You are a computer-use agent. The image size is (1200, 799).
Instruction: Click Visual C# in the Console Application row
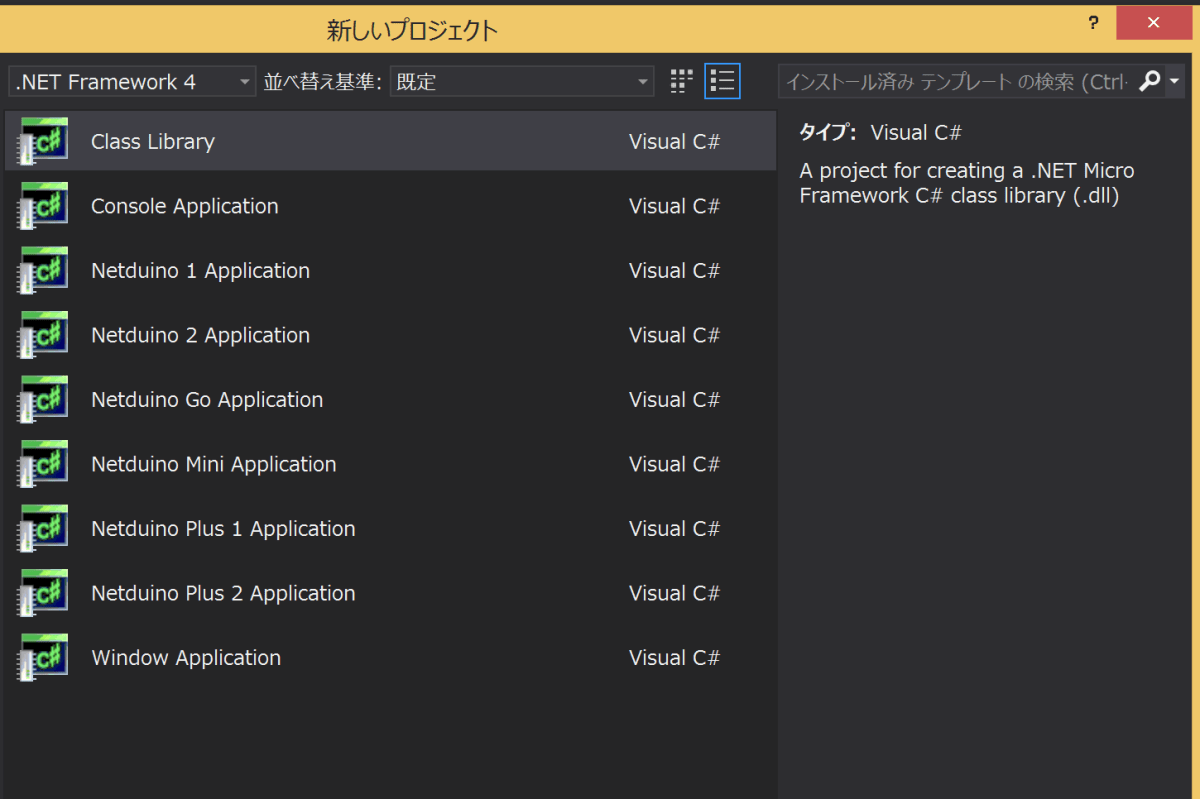pos(674,207)
